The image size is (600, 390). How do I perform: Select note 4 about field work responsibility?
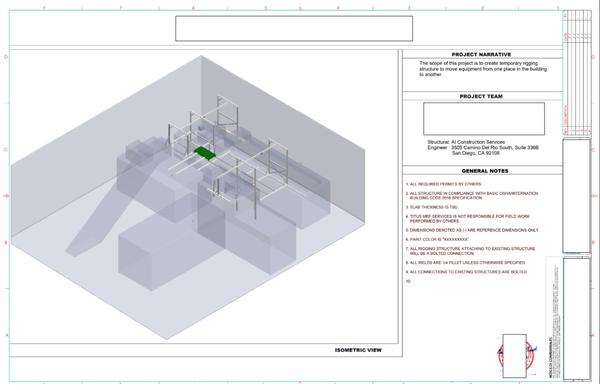tap(468, 219)
